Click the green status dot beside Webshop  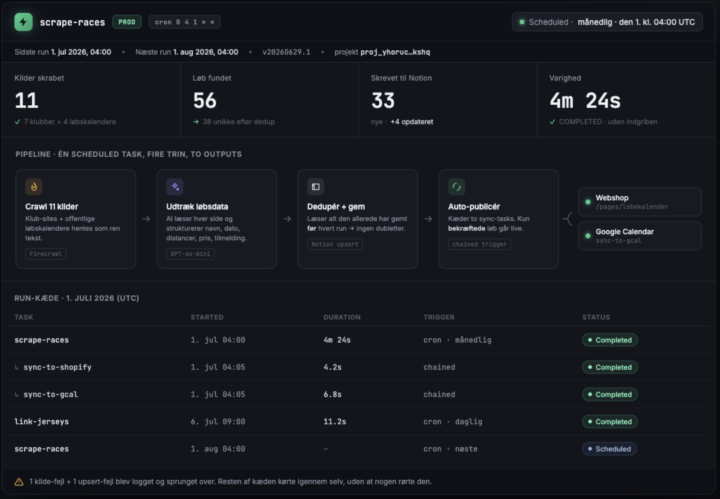coord(588,202)
